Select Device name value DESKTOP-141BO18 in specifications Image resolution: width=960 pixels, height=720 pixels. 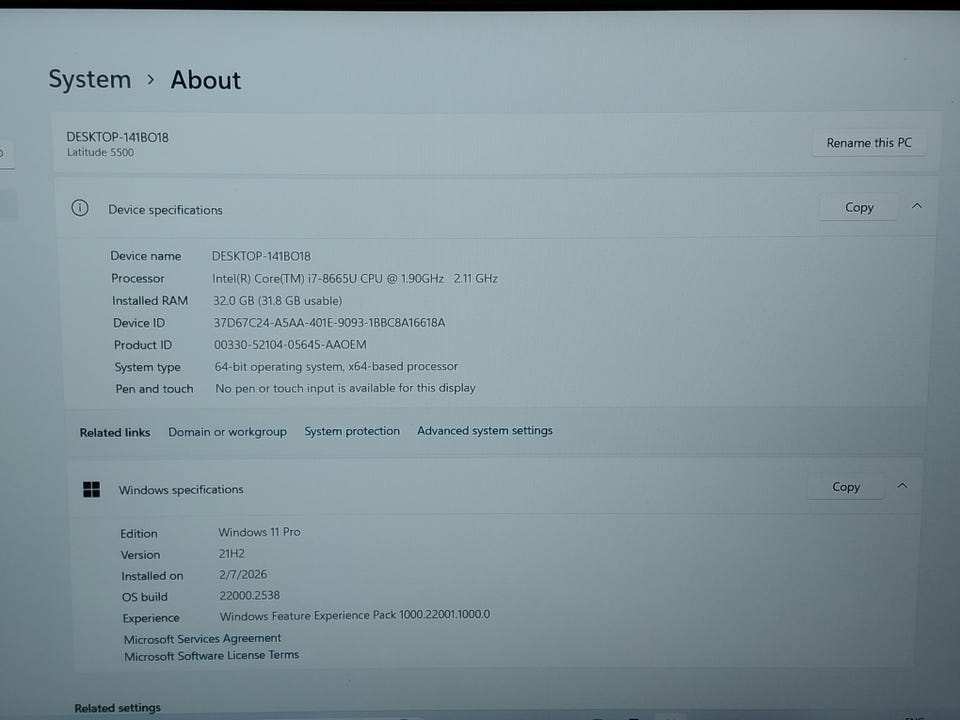coord(261,256)
